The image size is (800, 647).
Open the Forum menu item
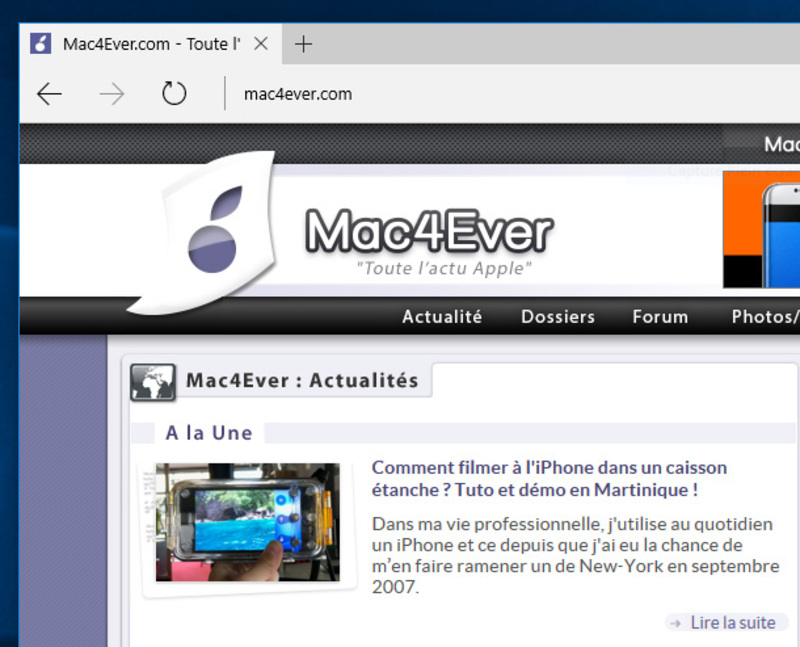[660, 317]
